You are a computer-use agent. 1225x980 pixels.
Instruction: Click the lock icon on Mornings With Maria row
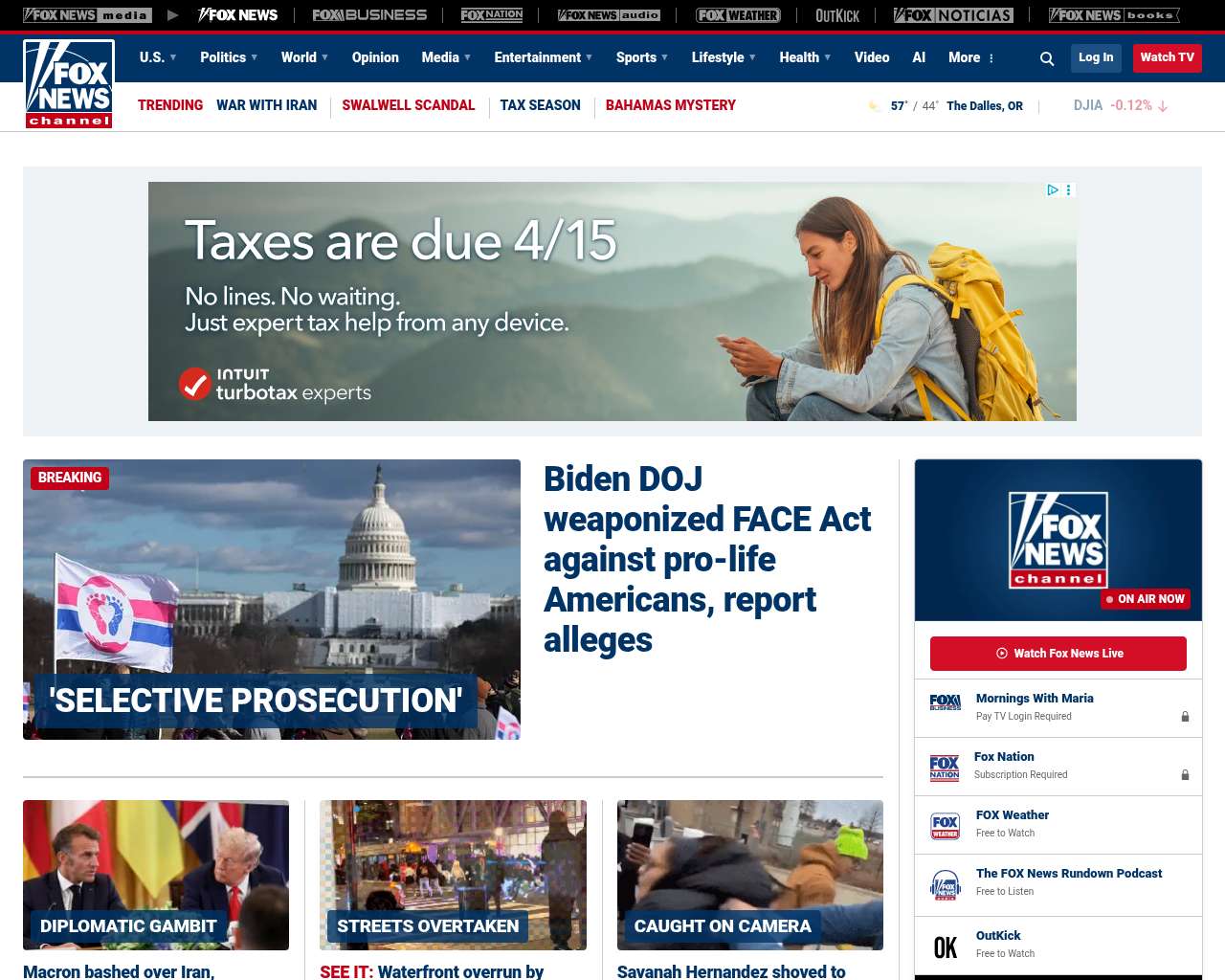pyautogui.click(x=1185, y=716)
